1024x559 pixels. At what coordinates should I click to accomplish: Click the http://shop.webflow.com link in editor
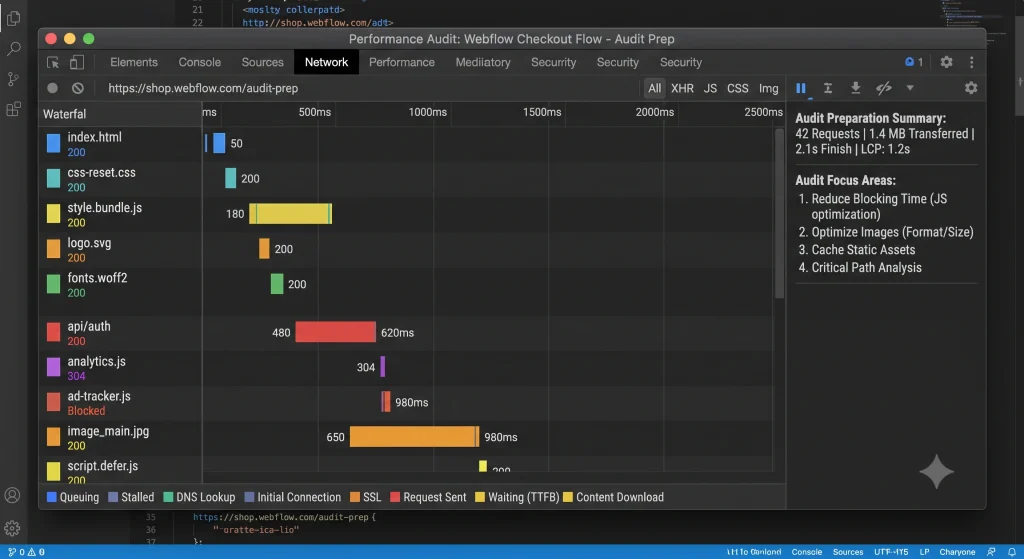point(317,23)
